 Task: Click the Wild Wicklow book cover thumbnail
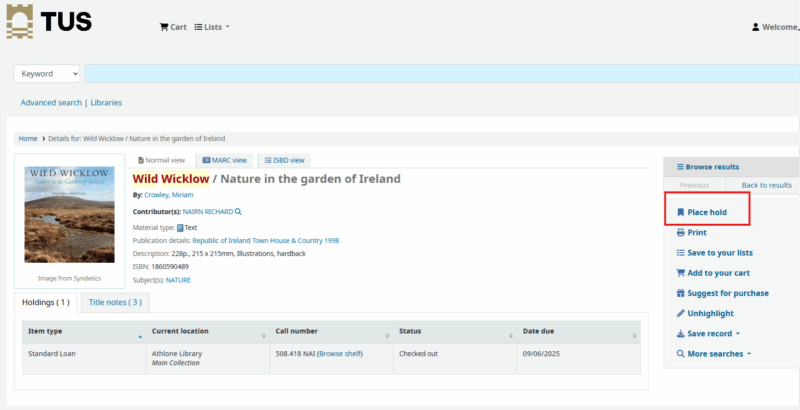[69, 214]
